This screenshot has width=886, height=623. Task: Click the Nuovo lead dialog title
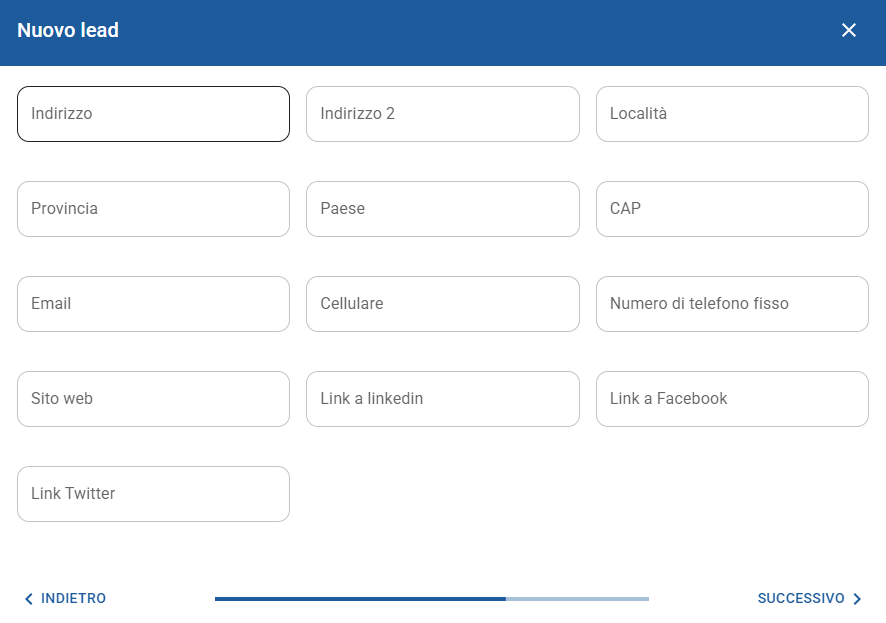tap(68, 31)
